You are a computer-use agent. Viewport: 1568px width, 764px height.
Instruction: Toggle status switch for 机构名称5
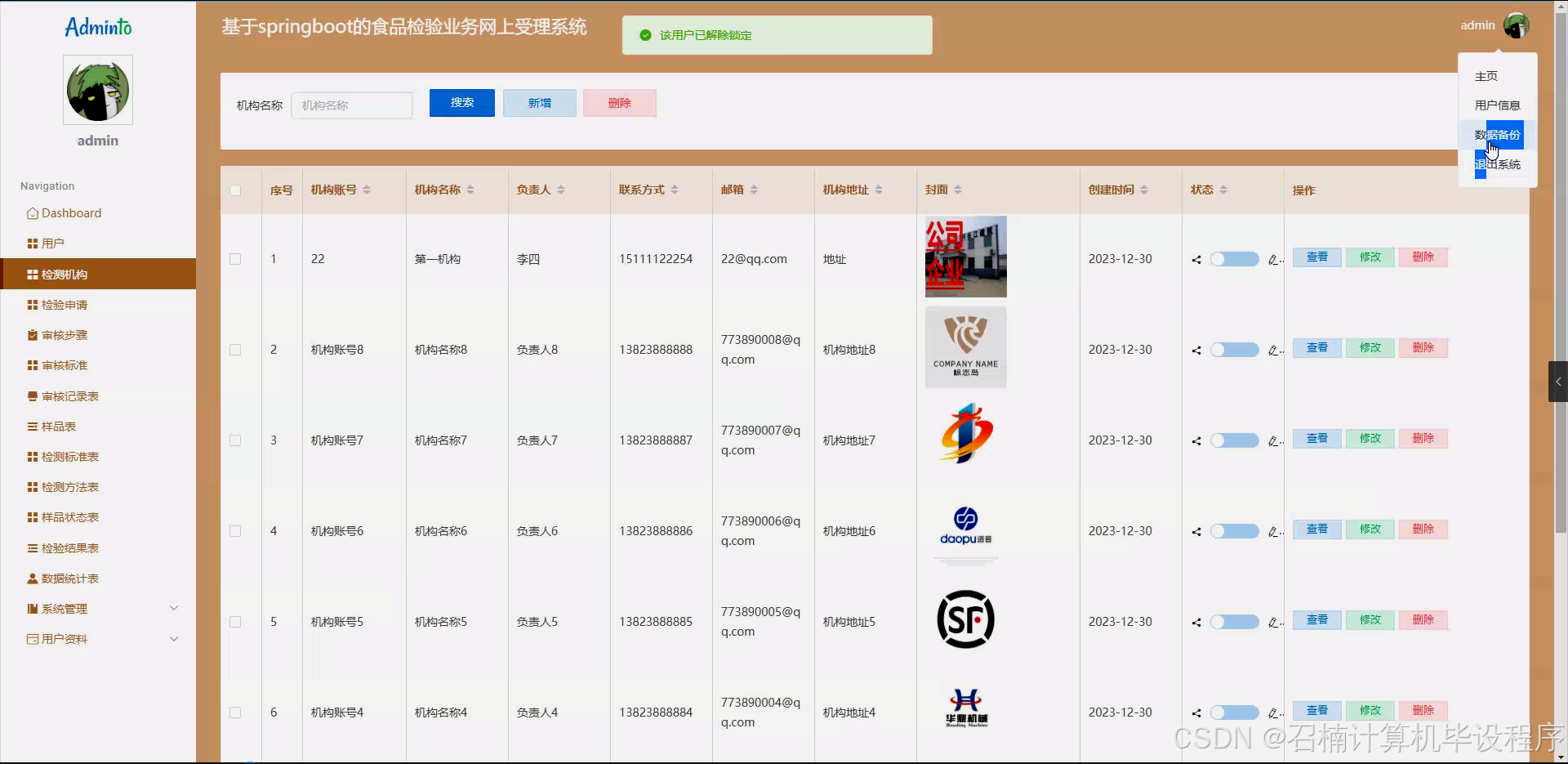click(x=1235, y=622)
